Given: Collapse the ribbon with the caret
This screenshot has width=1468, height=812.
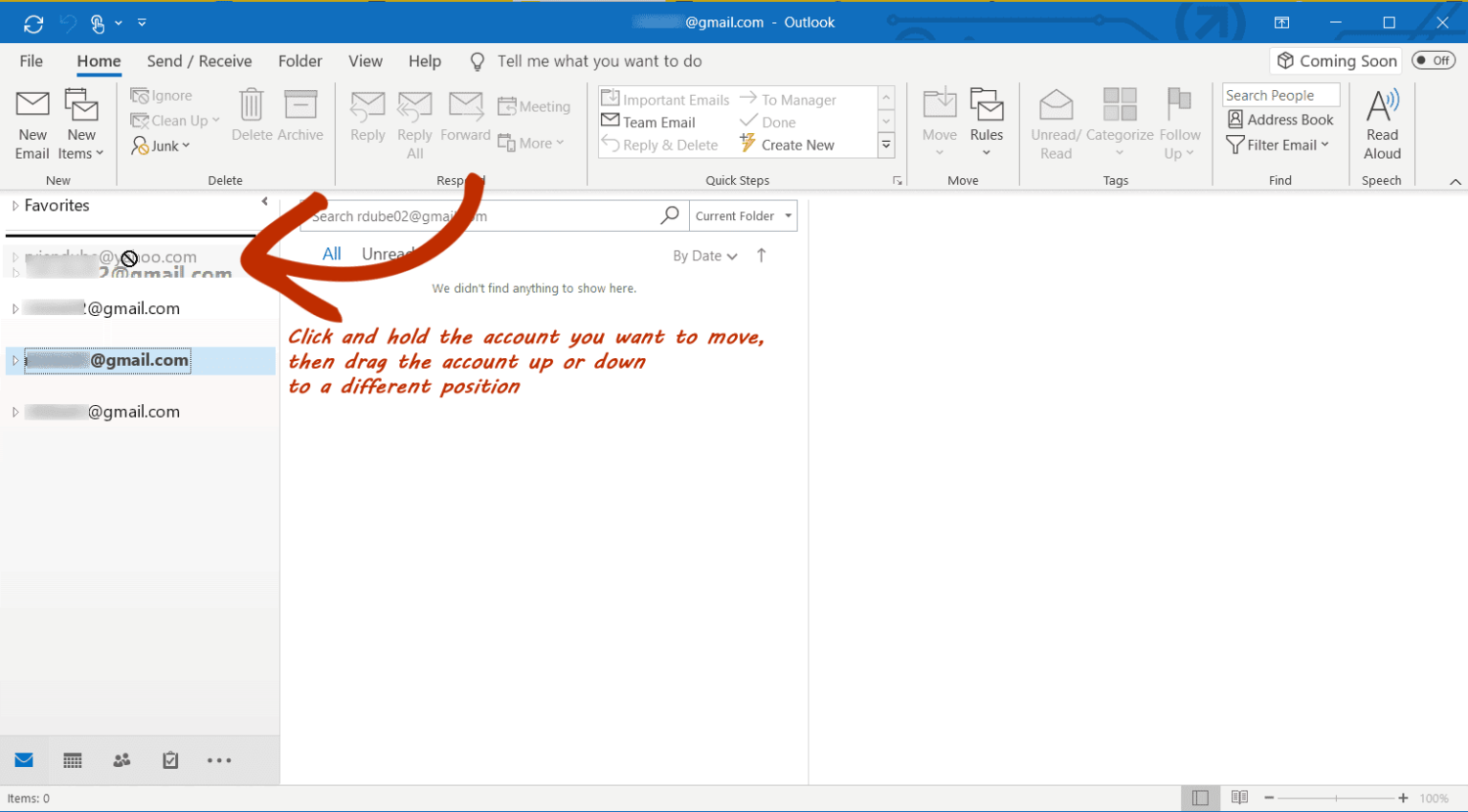Looking at the screenshot, I should coord(1455,181).
